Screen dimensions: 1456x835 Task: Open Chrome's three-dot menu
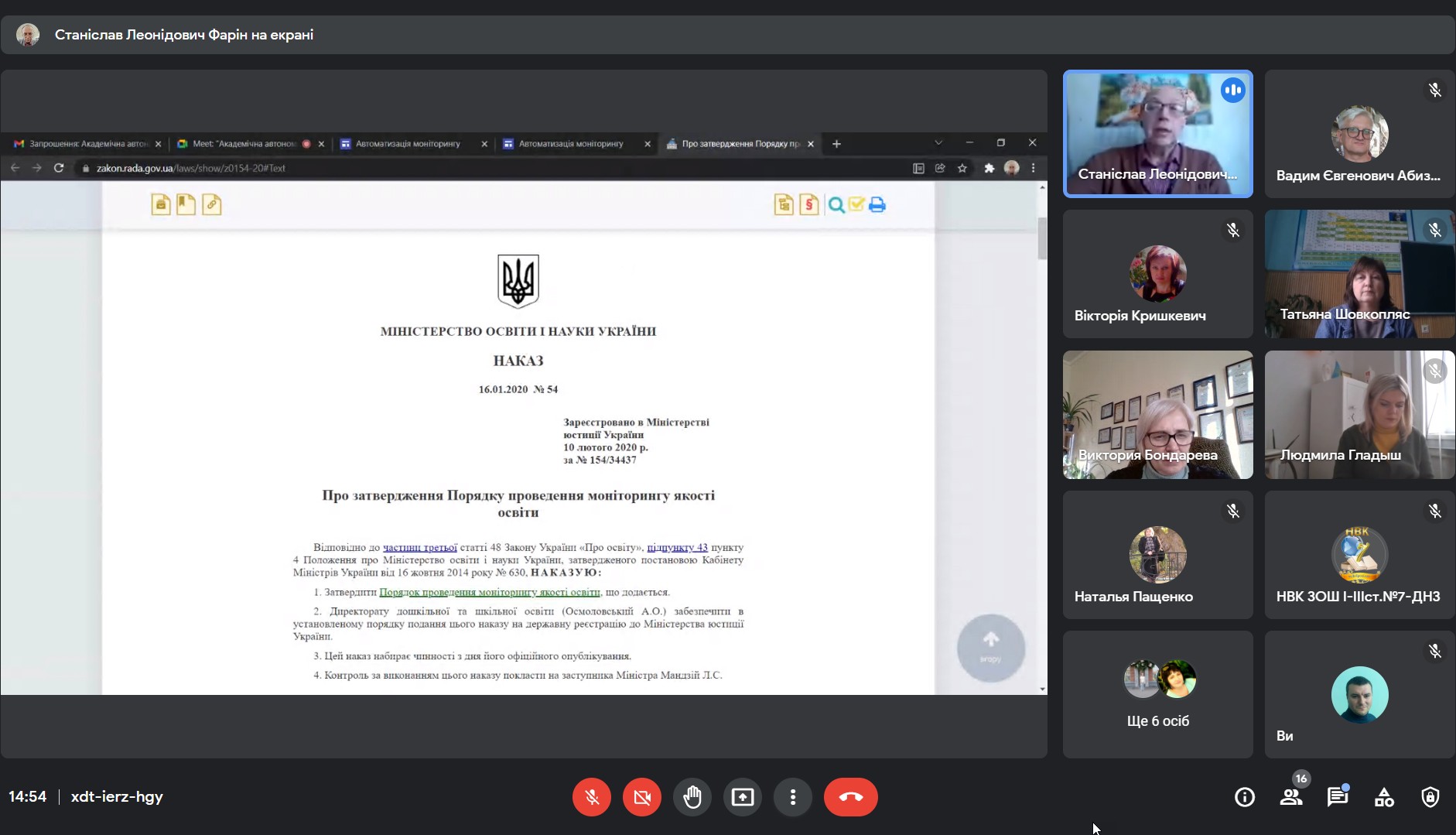click(1033, 168)
